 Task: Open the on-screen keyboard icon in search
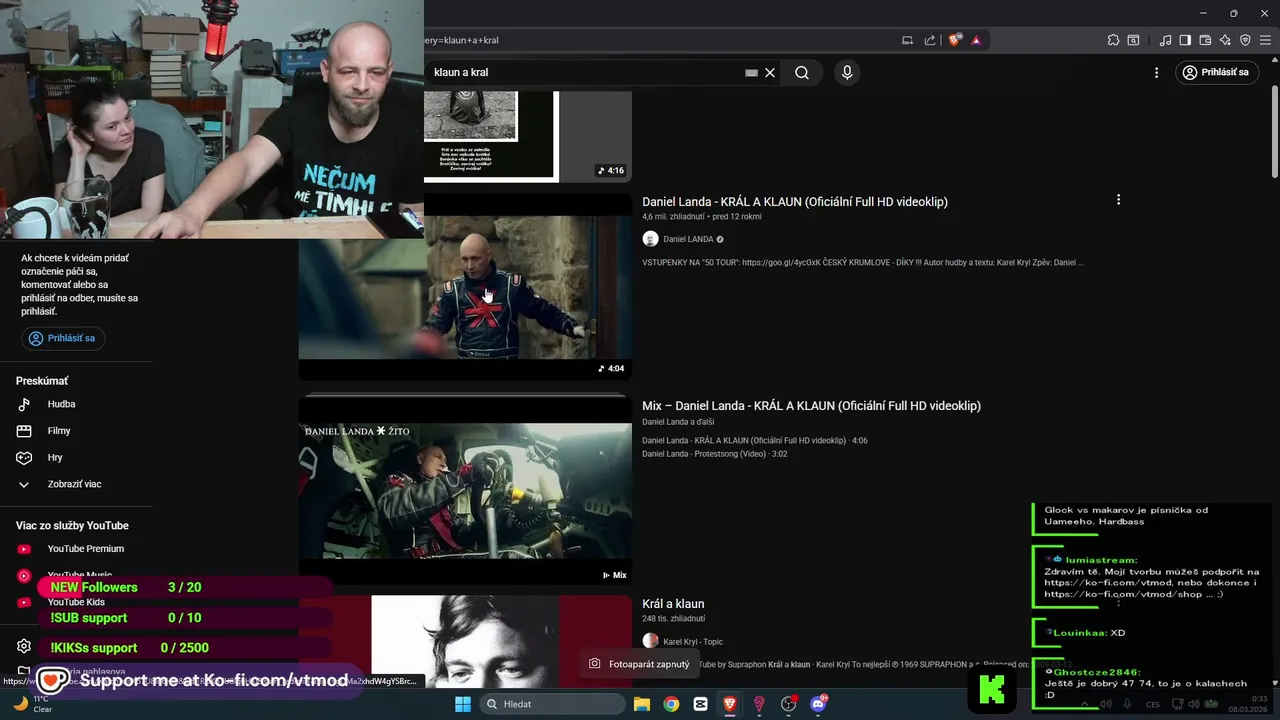pos(751,72)
